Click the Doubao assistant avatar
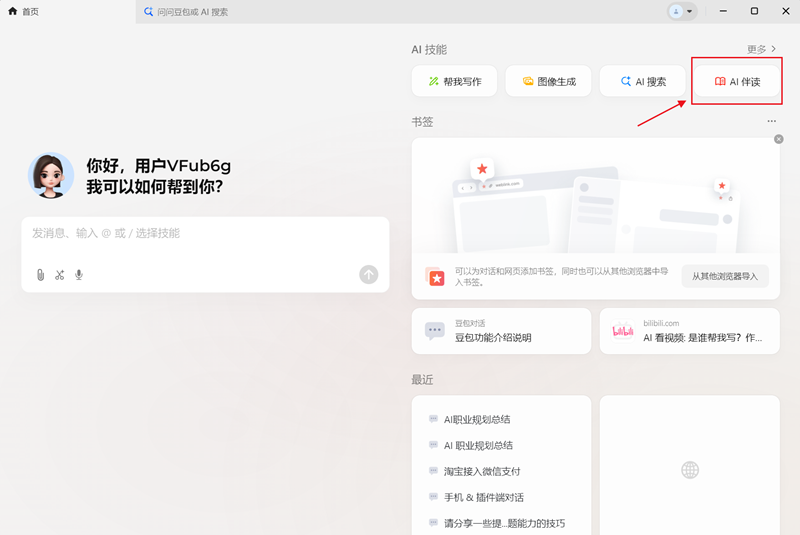Image resolution: width=800 pixels, height=535 pixels. pos(51,175)
